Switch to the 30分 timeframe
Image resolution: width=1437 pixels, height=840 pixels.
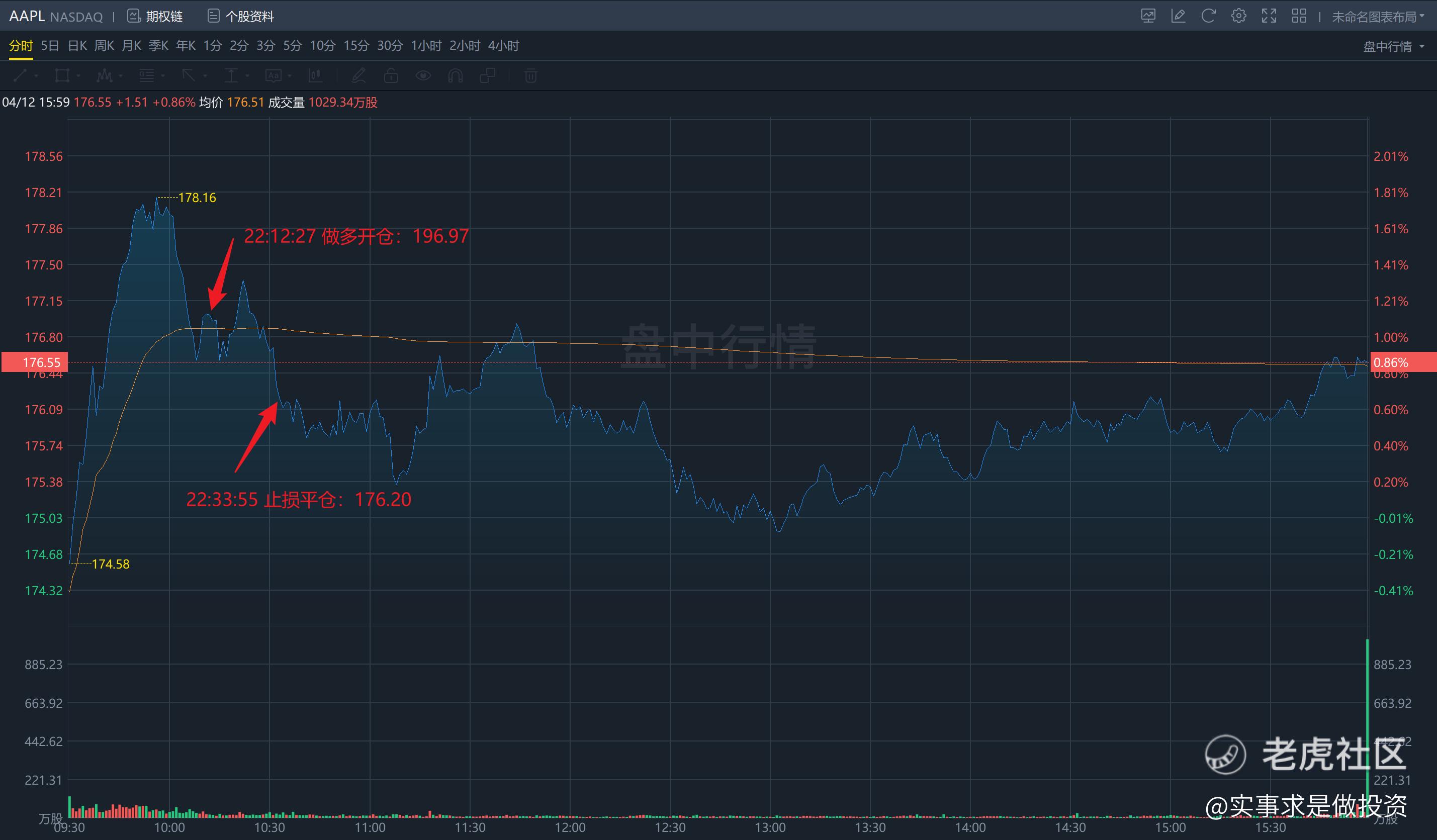[x=390, y=46]
